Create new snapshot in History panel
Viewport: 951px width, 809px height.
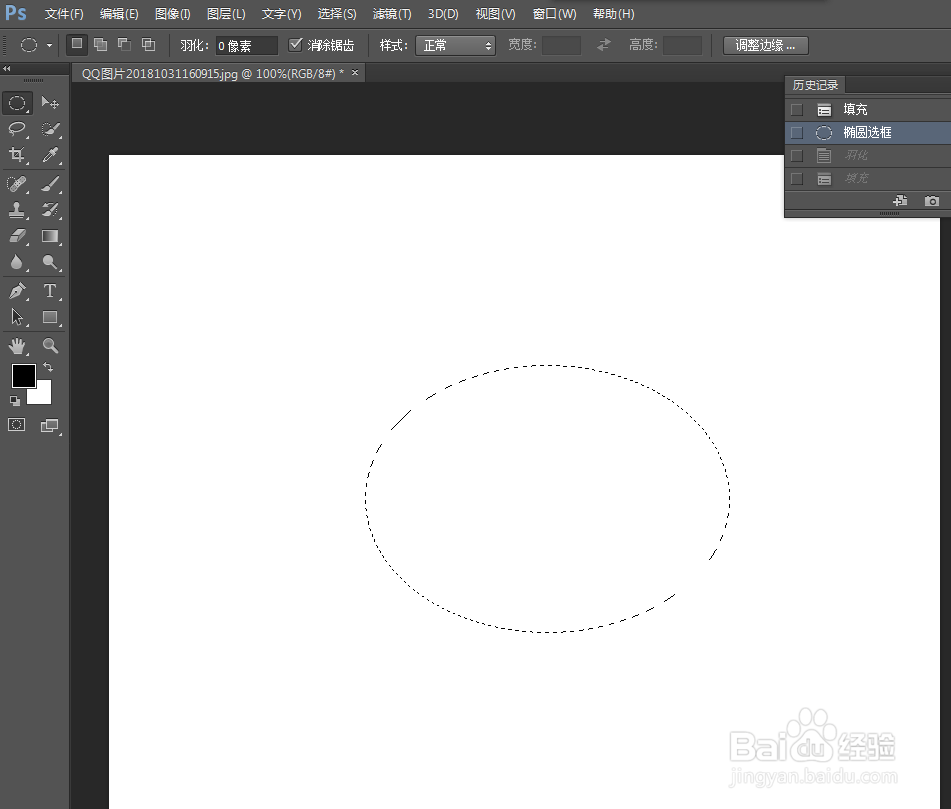pos(932,201)
